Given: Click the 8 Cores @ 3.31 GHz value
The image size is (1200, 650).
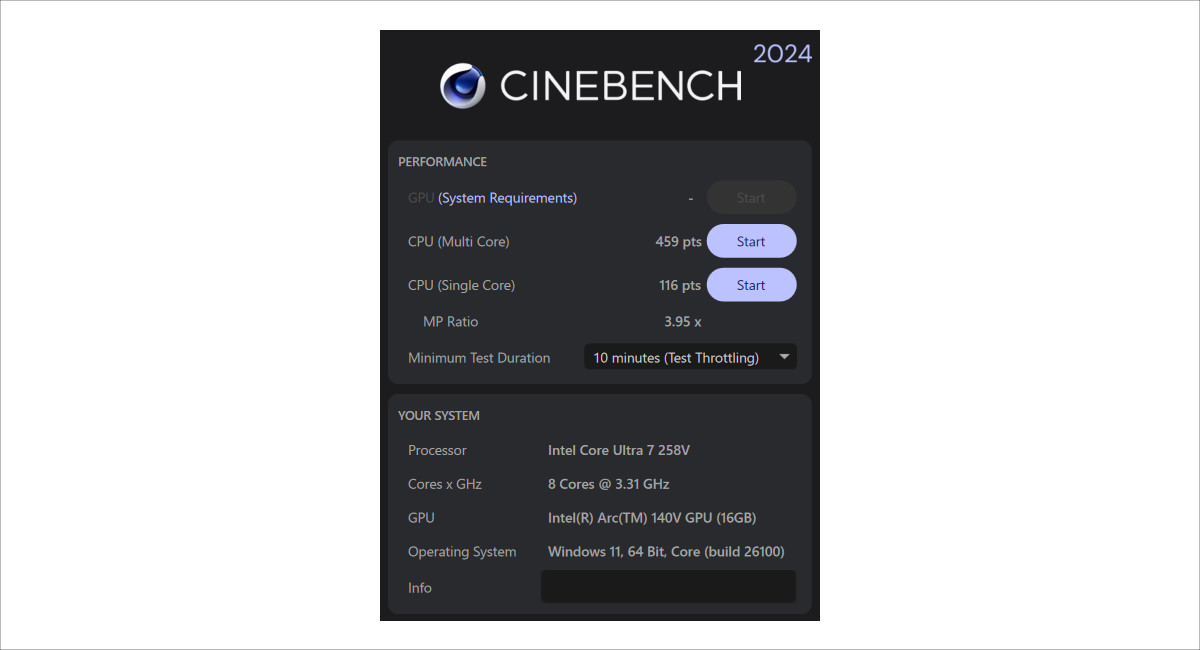Looking at the screenshot, I should click(x=609, y=484).
